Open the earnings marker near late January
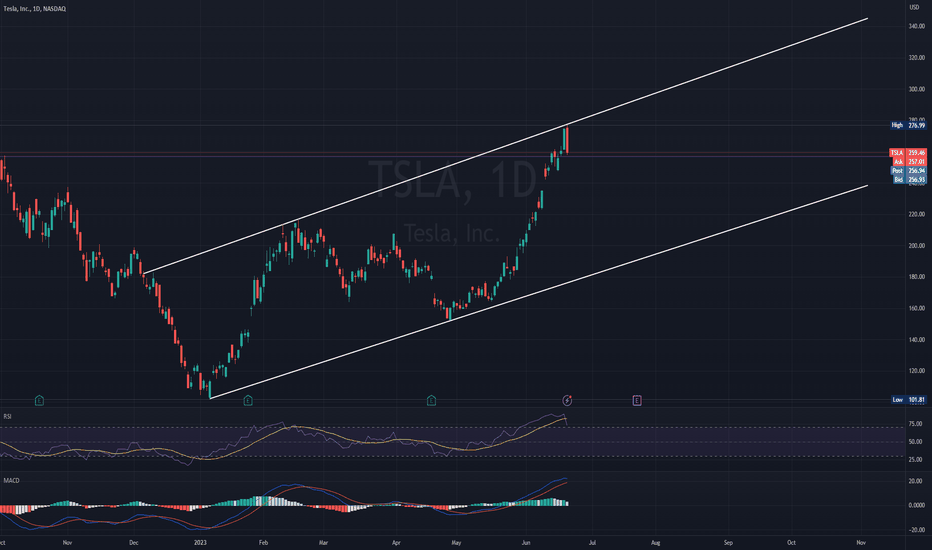Viewport: 932px width, 550px height. (x=248, y=400)
